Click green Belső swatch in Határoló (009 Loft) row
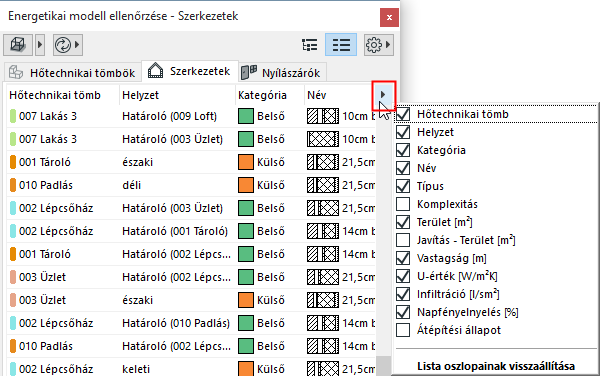Viewport: 600px width, 376px height. pos(246,116)
